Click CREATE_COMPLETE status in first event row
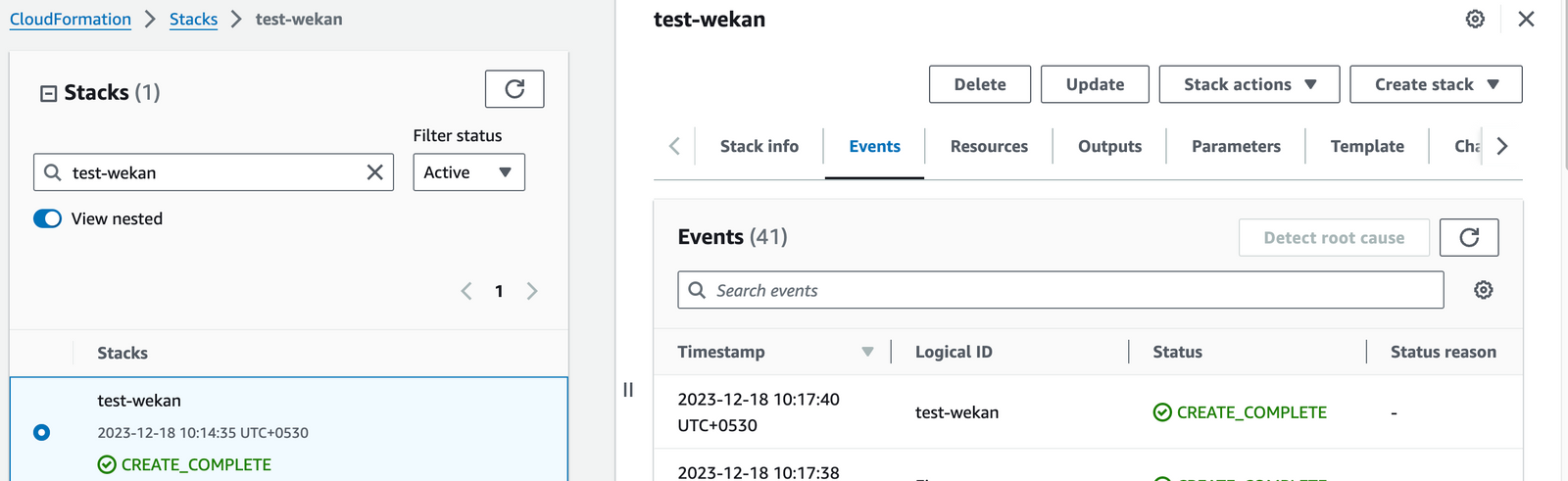Screen dimensions: 1568x481 point(1240,412)
